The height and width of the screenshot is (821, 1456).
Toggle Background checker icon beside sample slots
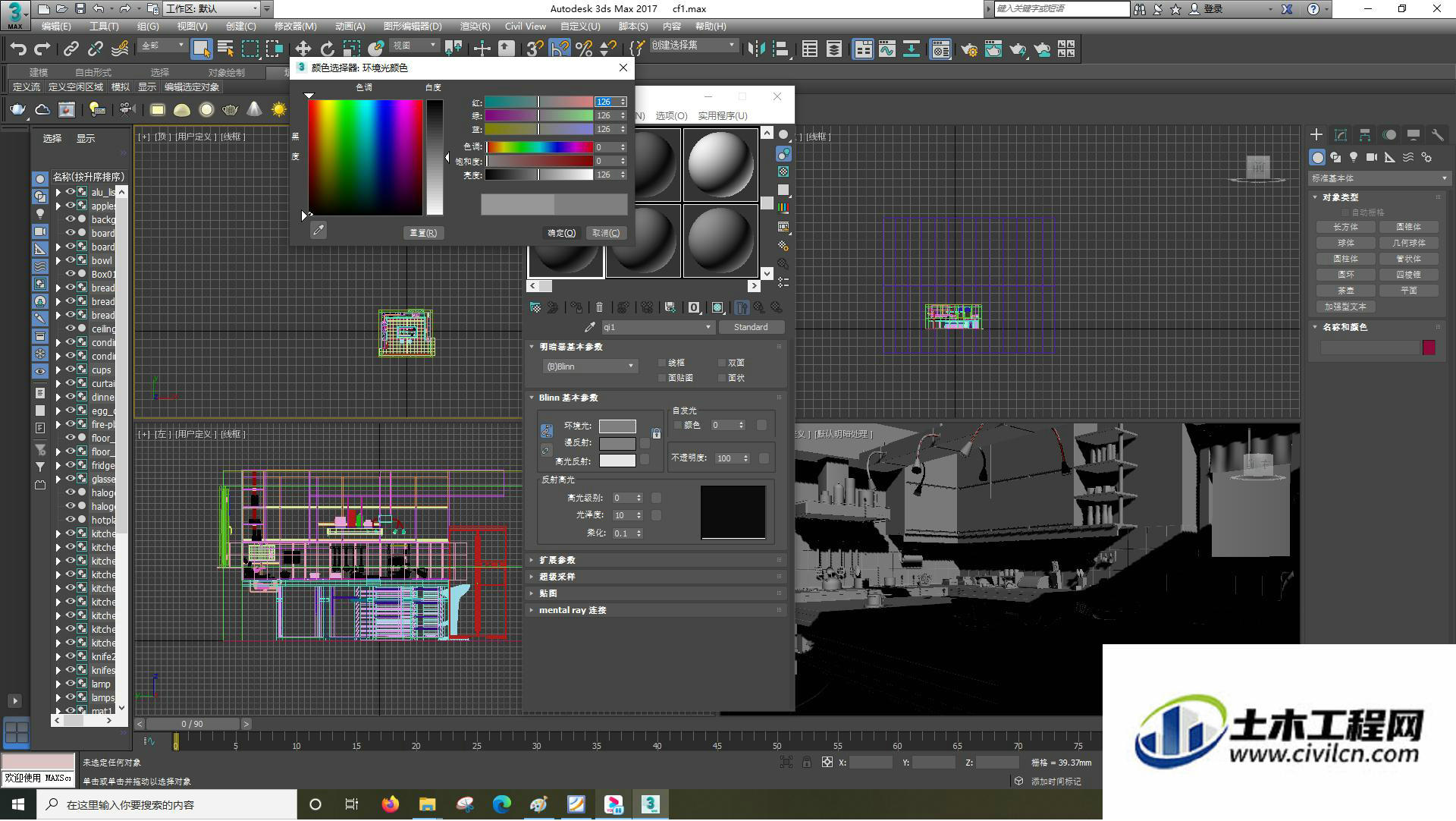click(x=783, y=171)
